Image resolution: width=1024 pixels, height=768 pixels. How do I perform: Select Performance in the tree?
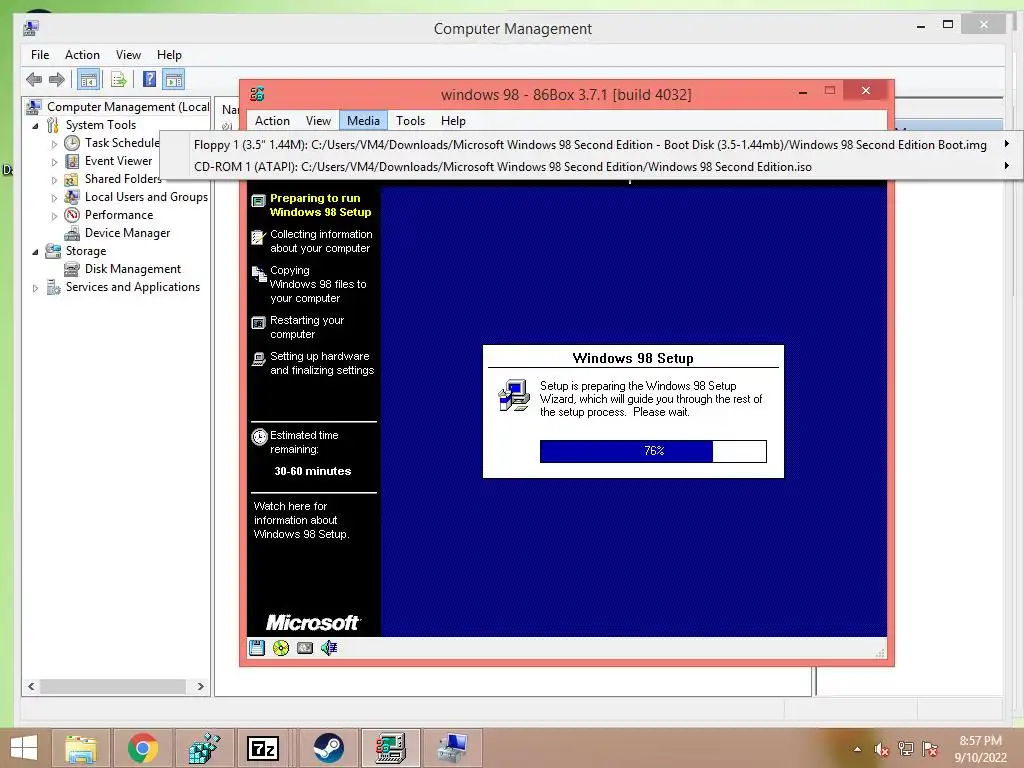118,215
